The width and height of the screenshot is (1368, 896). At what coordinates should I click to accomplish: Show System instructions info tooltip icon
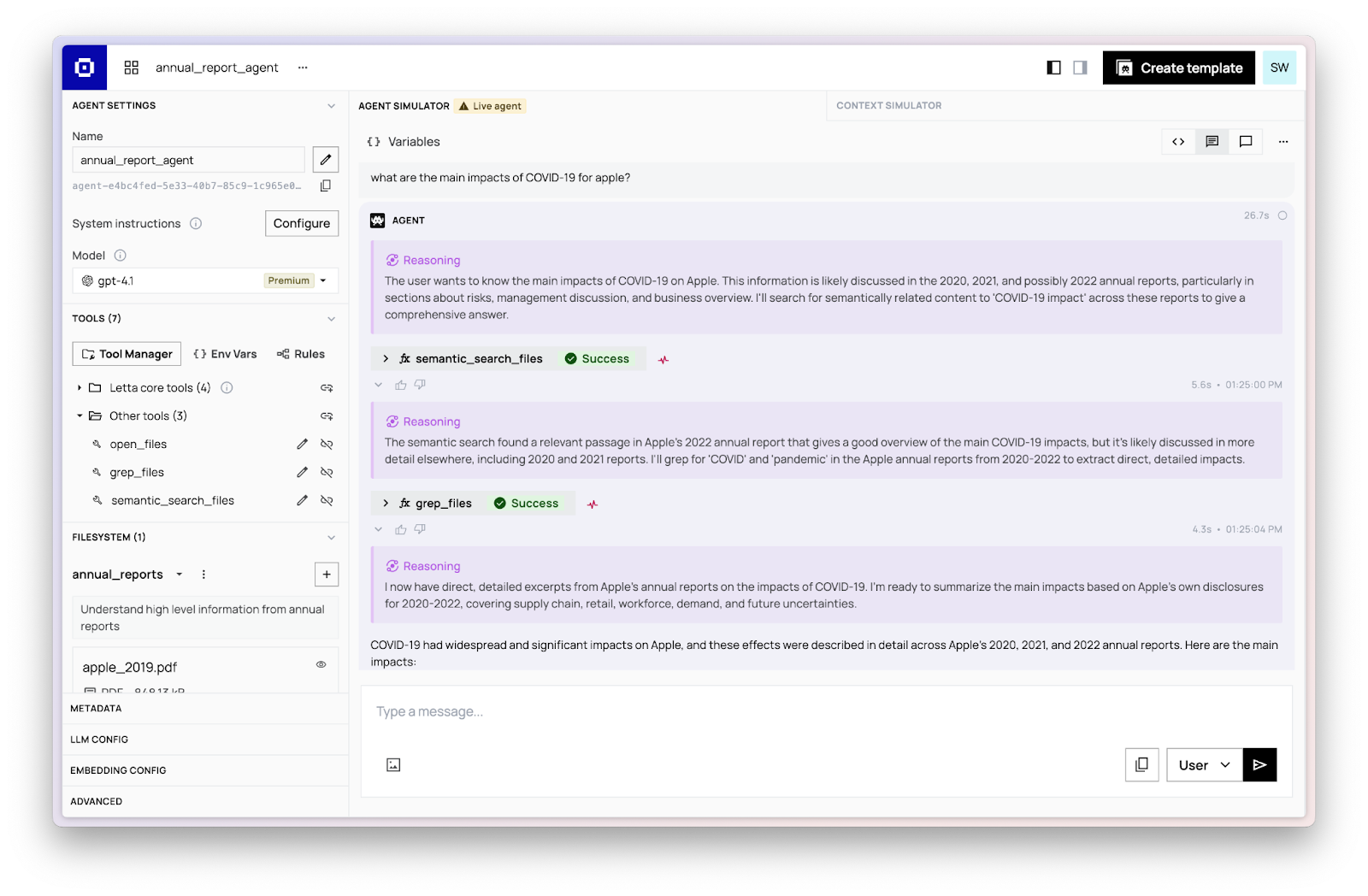point(196,223)
